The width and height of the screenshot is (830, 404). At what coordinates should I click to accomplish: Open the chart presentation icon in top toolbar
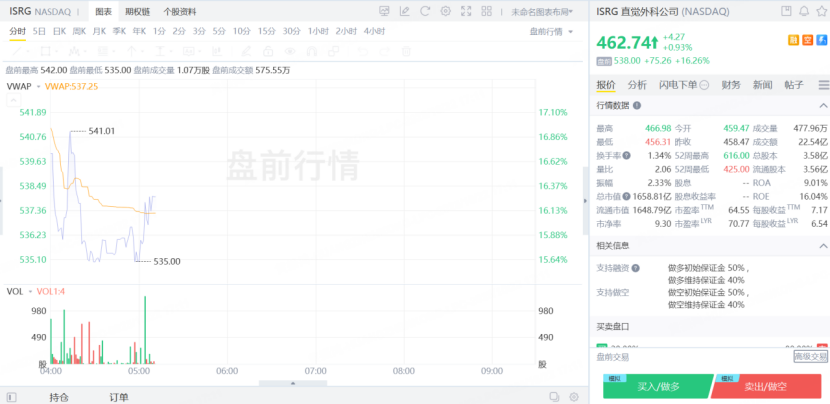point(385,11)
